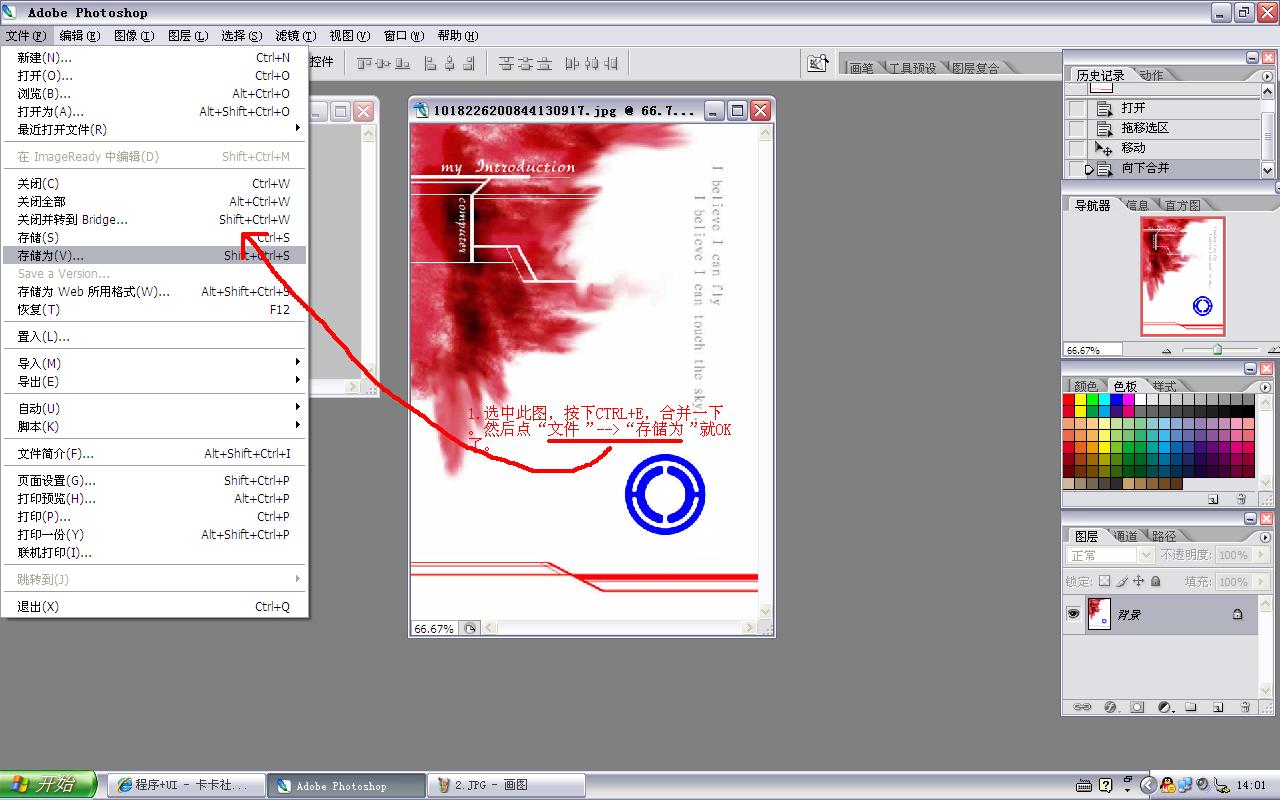Image resolution: width=1280 pixels, height=800 pixels.
Task: Toggle history brush source box beside 打开
Action: pyautogui.click(x=1076, y=108)
